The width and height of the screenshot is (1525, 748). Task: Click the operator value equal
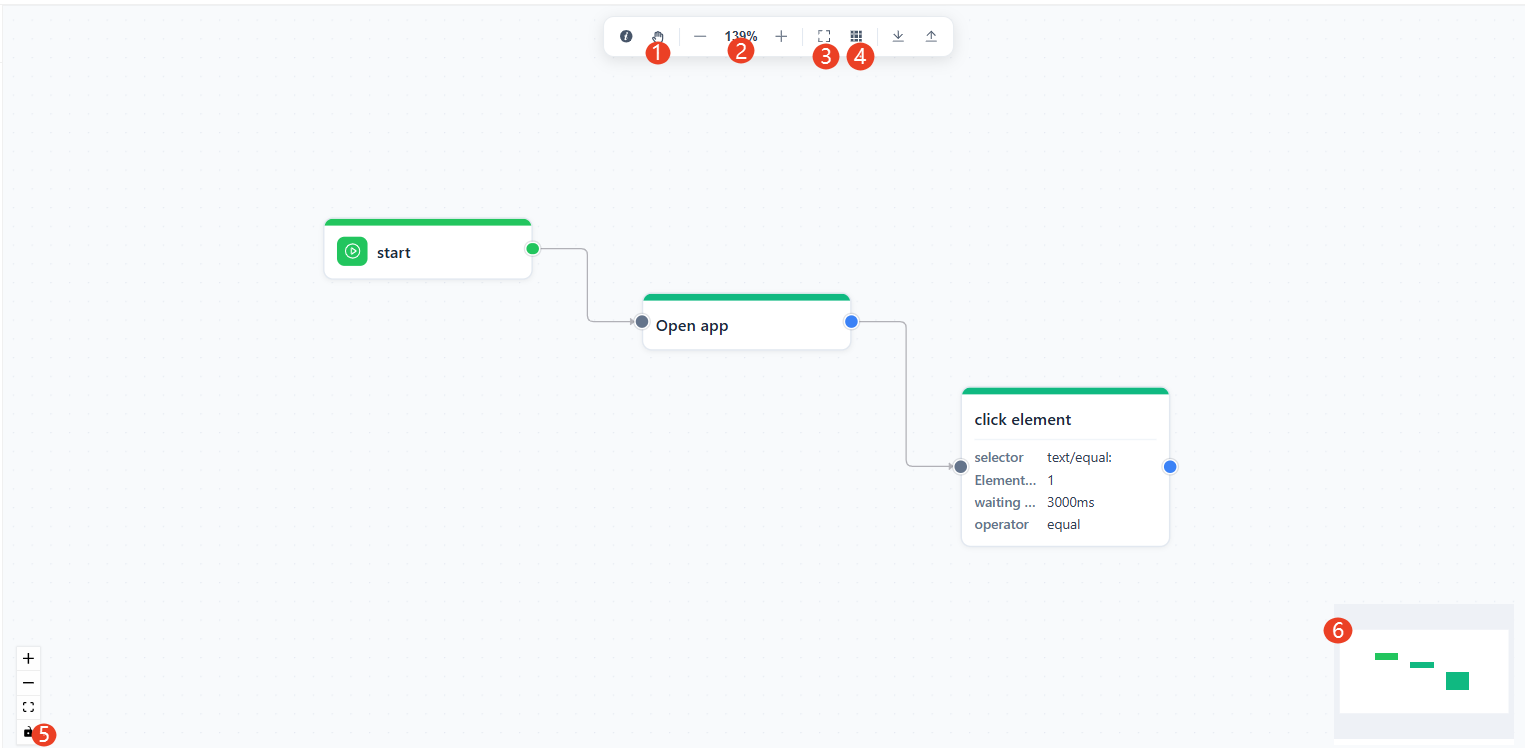pos(1063,524)
